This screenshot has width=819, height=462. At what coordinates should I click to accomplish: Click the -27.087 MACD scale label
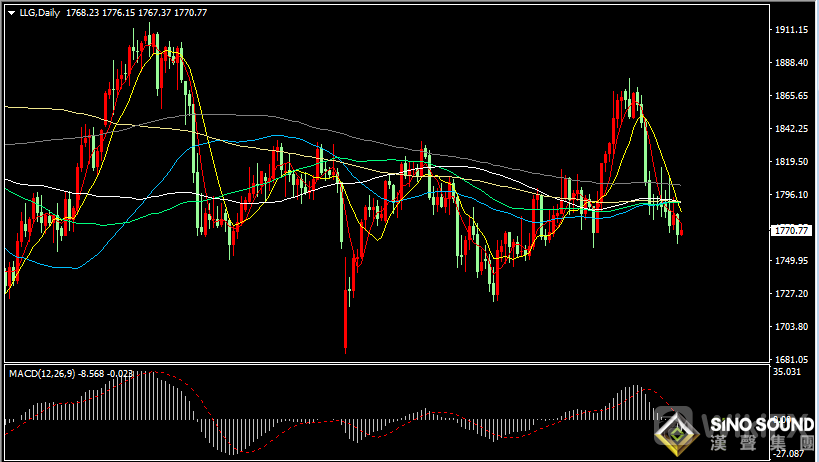(790, 454)
